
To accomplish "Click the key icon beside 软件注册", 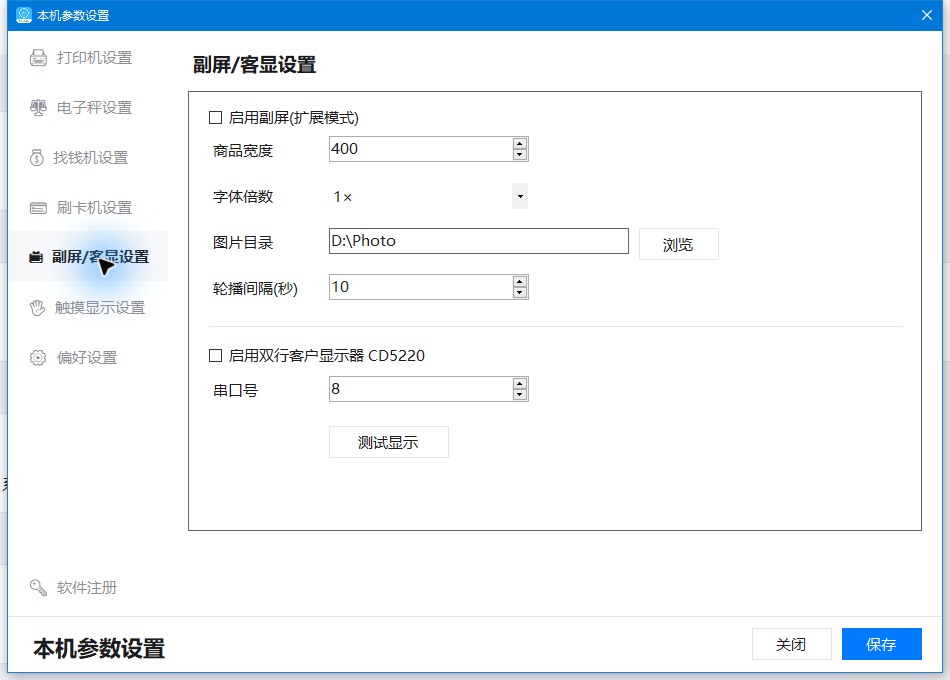I will 38,587.
